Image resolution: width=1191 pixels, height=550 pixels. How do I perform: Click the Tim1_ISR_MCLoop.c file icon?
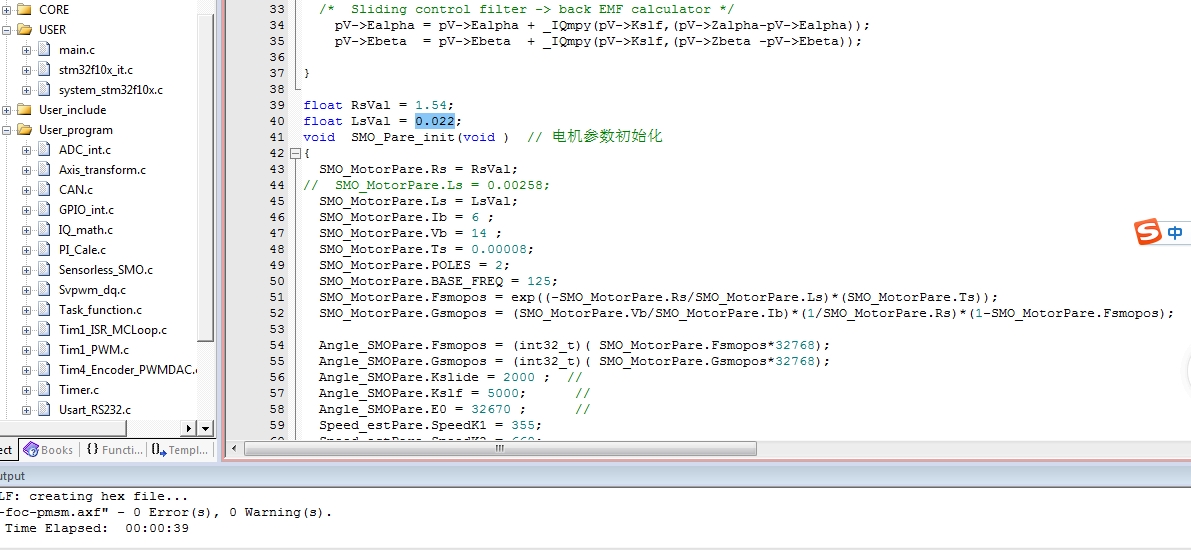43,330
